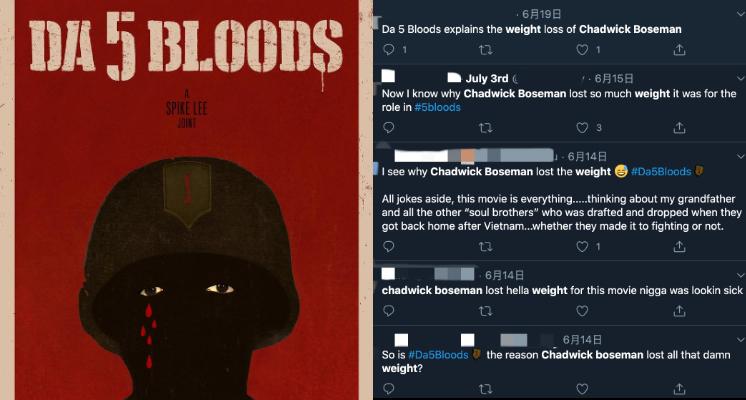This screenshot has height=400, width=746.
Task: Open chevron menu on 'I see why' tweet
Action: (x=741, y=156)
